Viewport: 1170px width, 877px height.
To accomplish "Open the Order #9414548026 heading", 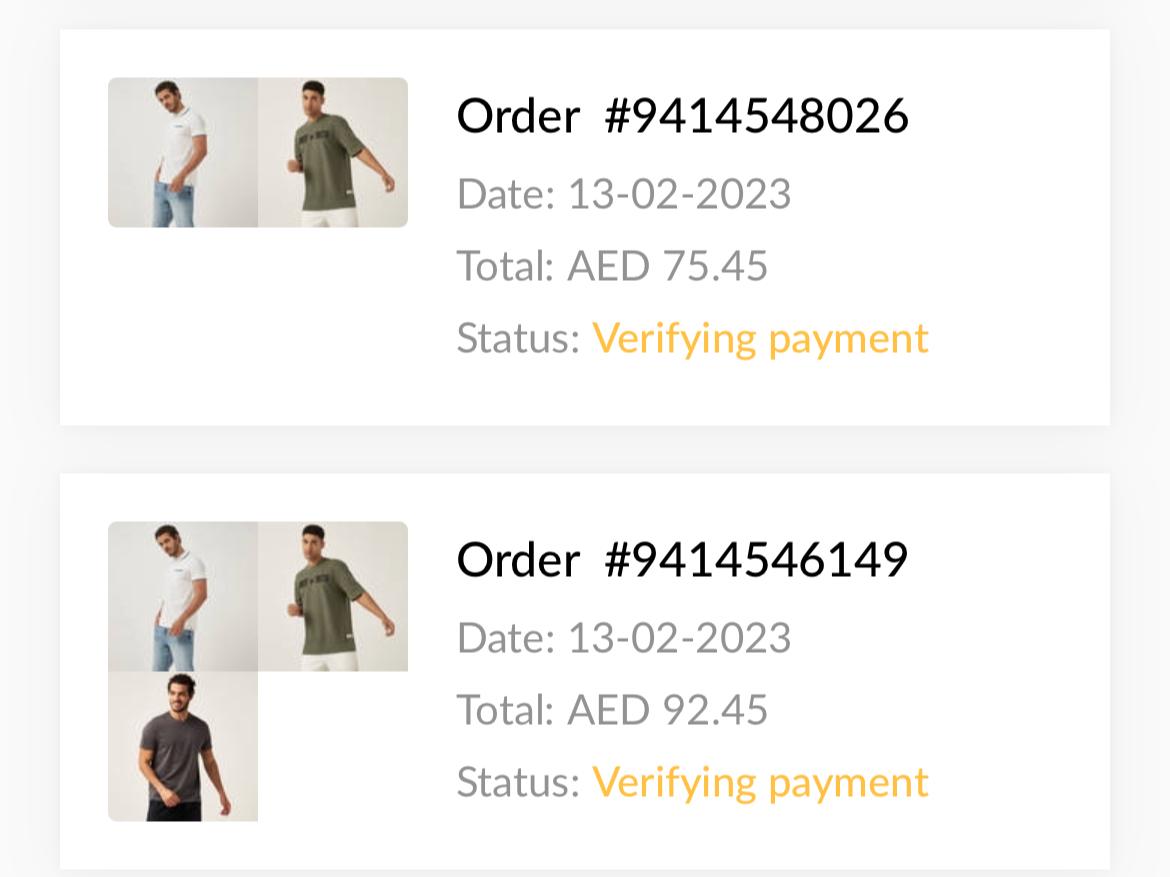I will [x=682, y=116].
